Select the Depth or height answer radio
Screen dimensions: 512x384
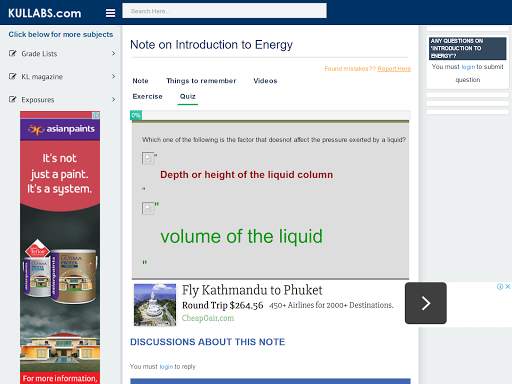pyautogui.click(x=148, y=158)
